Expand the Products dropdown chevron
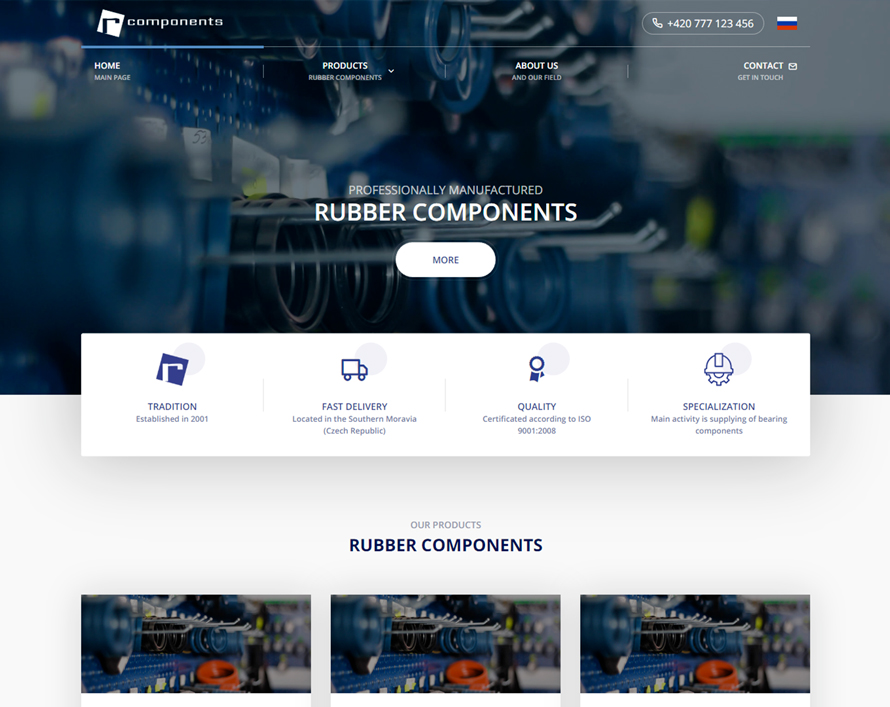 pos(391,71)
